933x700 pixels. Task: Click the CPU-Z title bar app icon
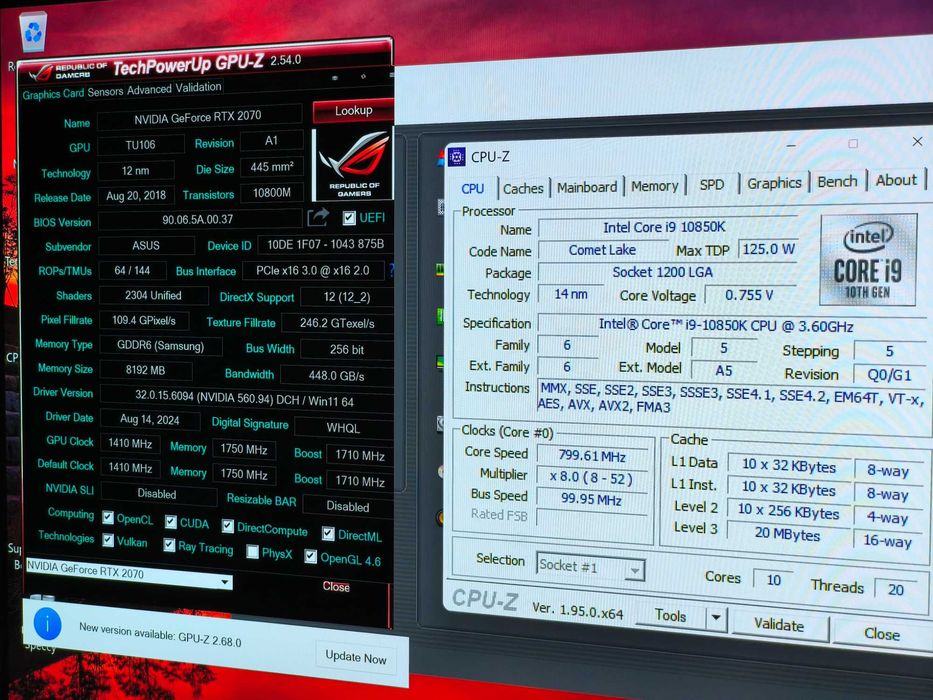coord(456,157)
